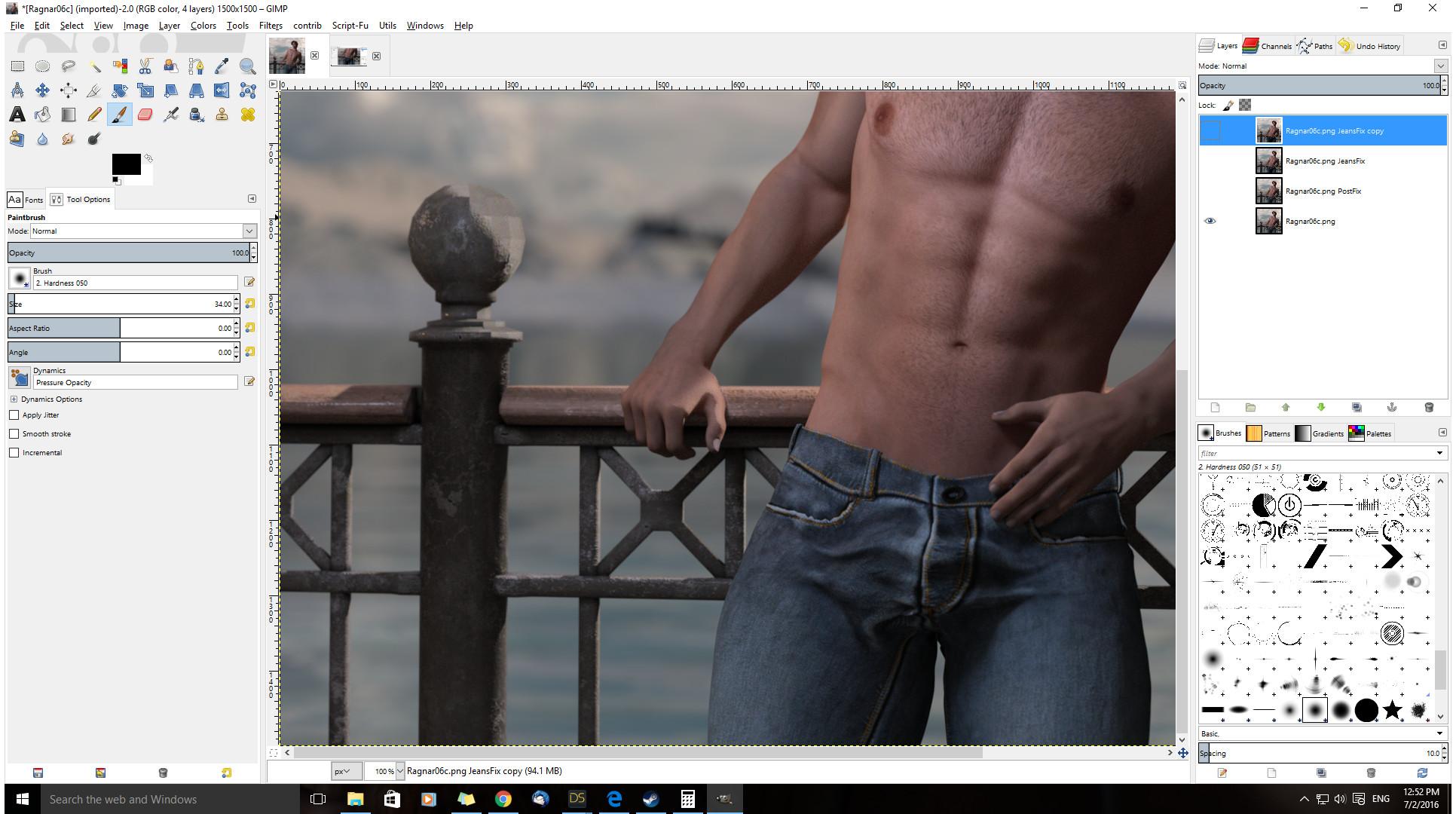
Task: Click the black foreground color swatch
Action: point(125,164)
